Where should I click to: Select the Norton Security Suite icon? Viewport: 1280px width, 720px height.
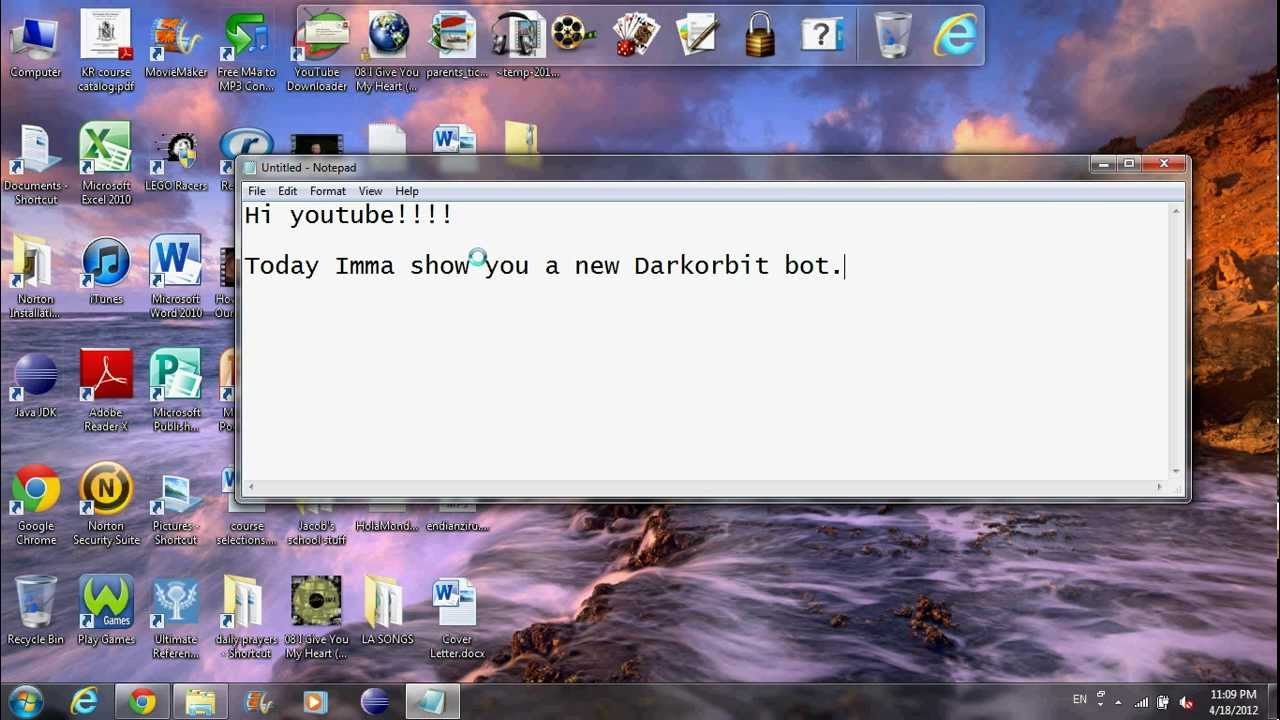click(106, 505)
